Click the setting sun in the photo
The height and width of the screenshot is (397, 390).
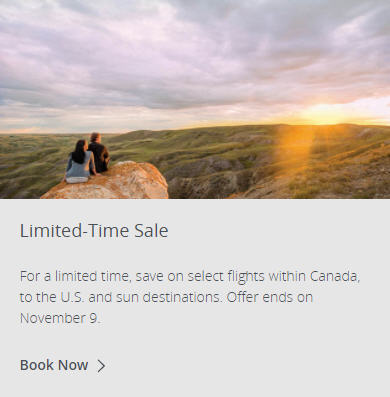coord(322,112)
